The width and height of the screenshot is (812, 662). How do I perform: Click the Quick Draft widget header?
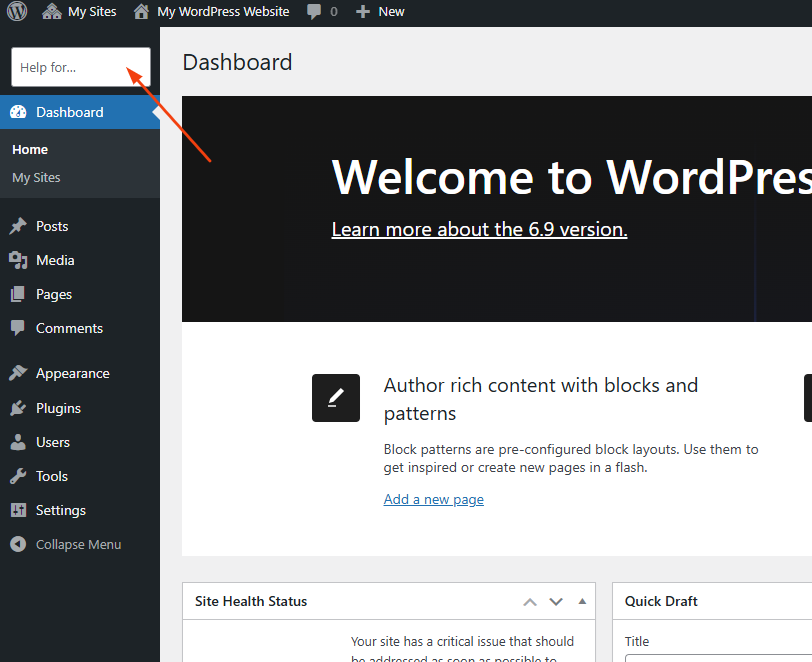[x=712, y=601]
